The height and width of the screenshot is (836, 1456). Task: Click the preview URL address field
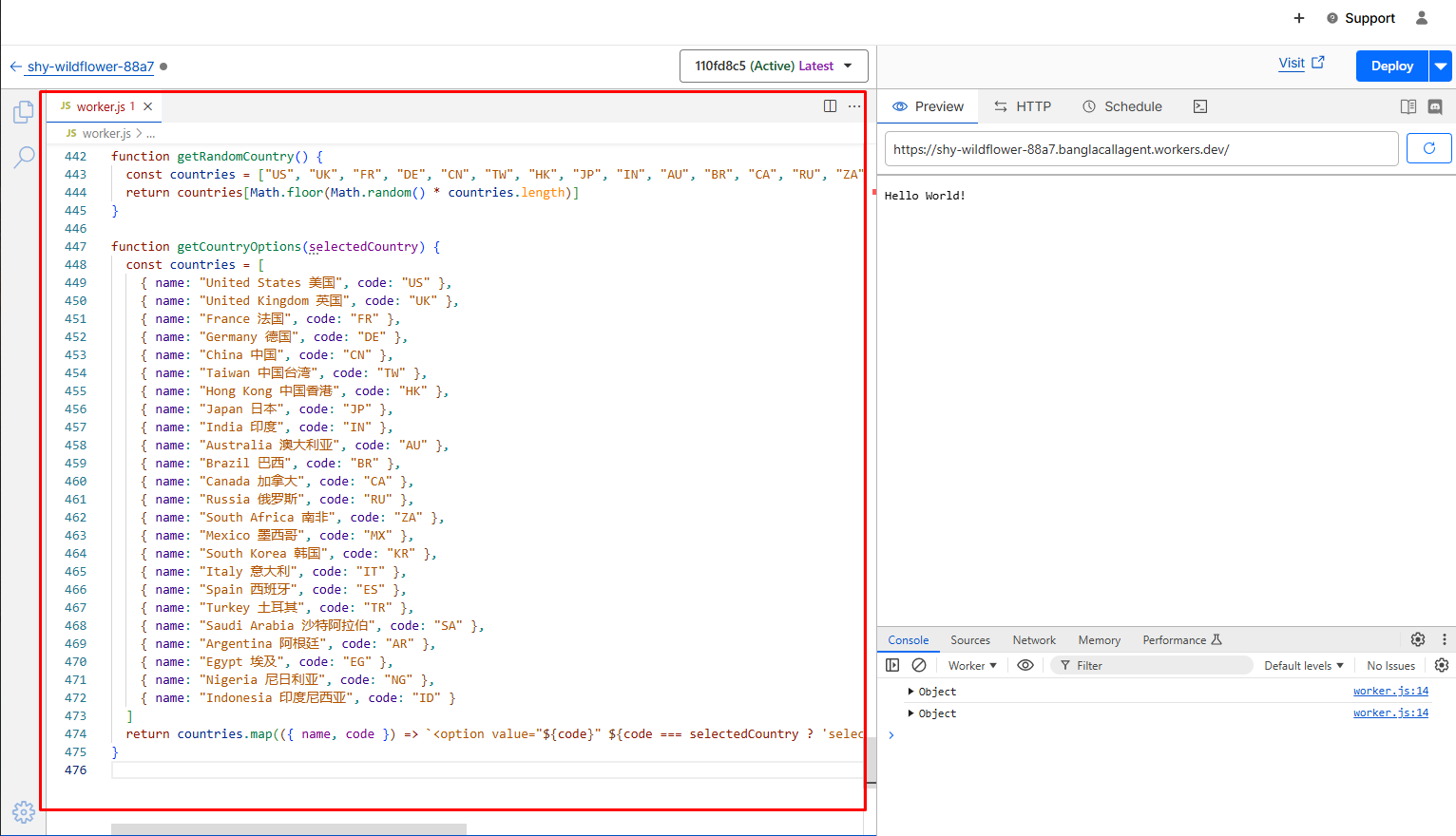pos(1141,149)
